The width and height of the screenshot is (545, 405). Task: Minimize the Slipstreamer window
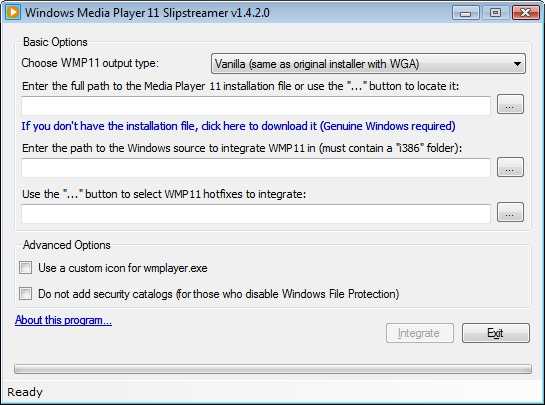point(466,13)
